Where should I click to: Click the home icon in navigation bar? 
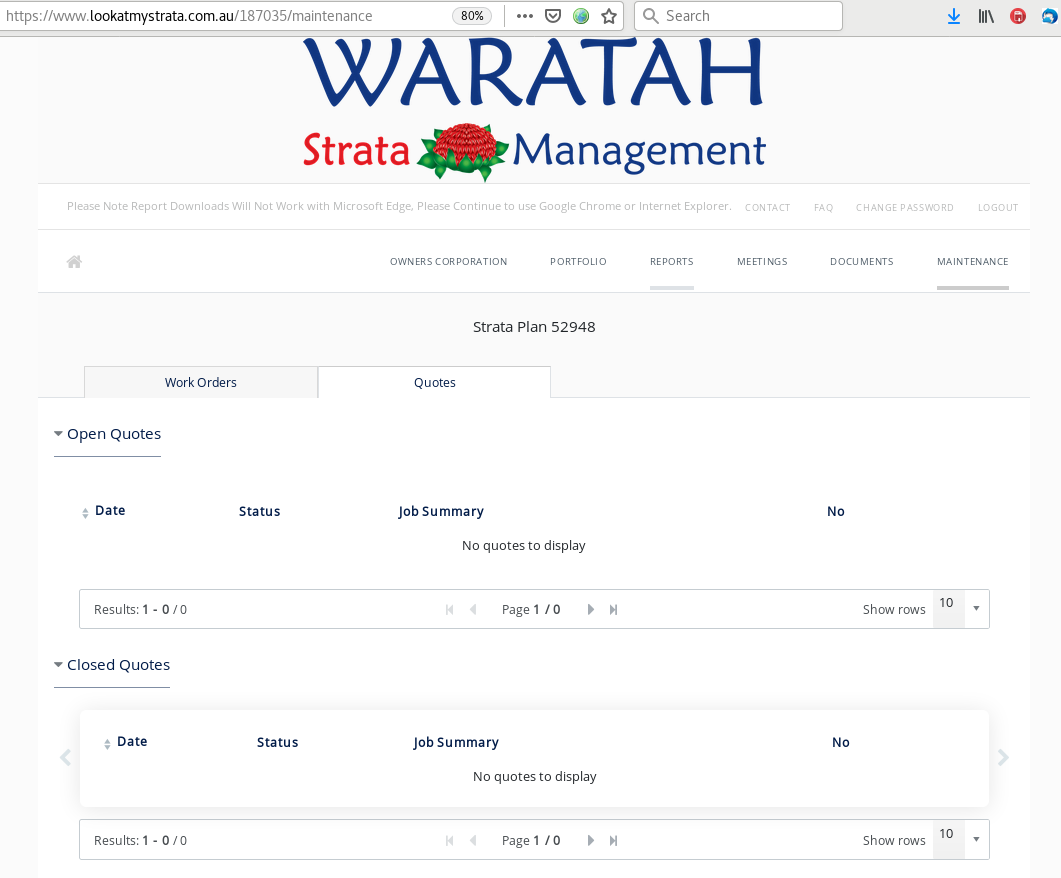click(x=74, y=262)
